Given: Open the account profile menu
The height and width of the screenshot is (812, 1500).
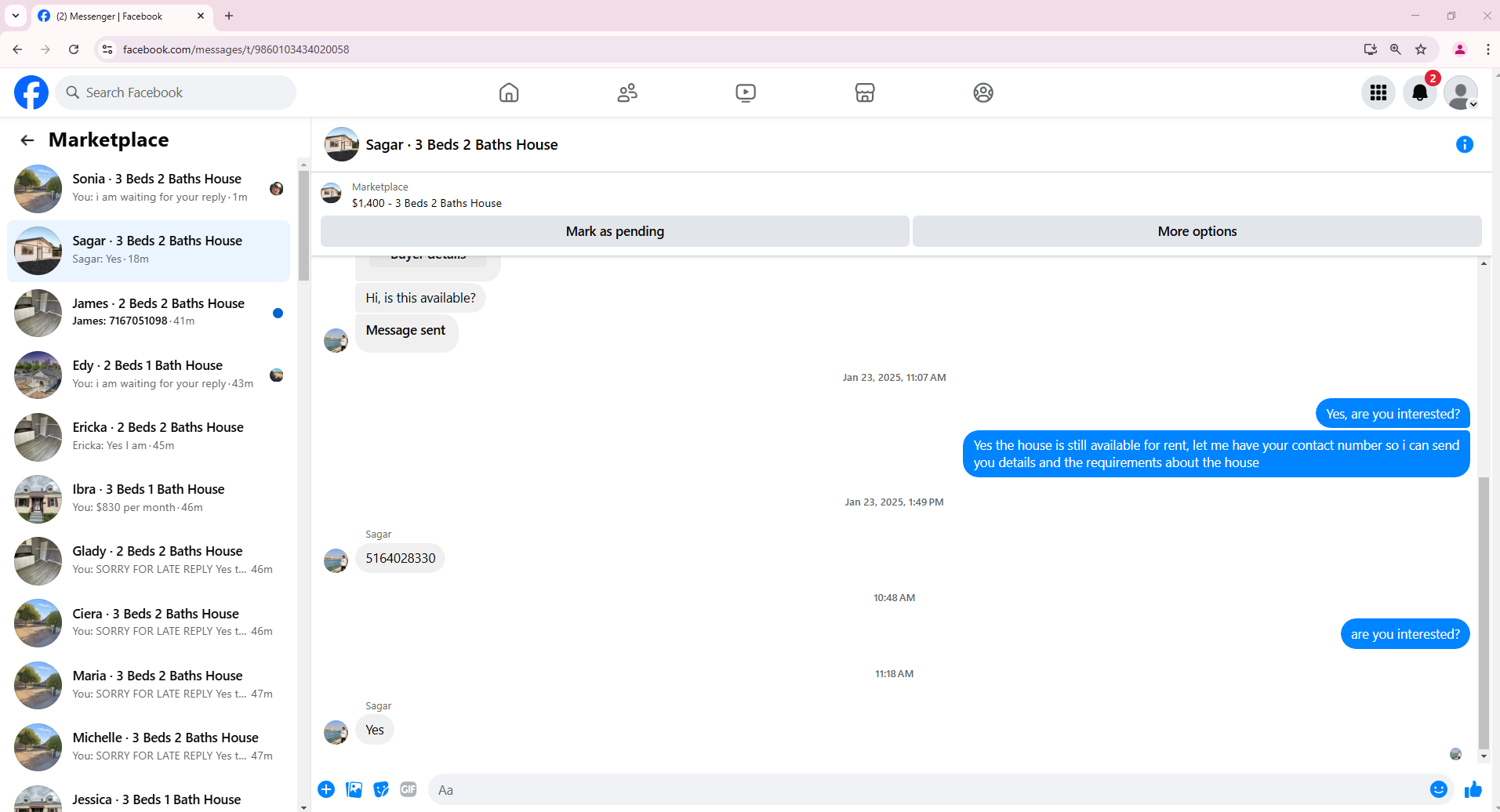Looking at the screenshot, I should click(x=1461, y=92).
